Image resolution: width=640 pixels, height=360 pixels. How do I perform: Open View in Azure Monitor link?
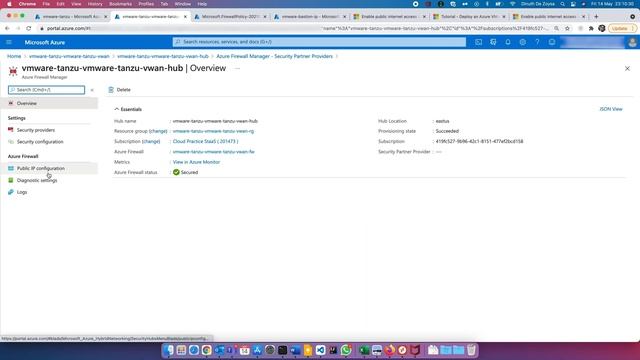pos(196,162)
